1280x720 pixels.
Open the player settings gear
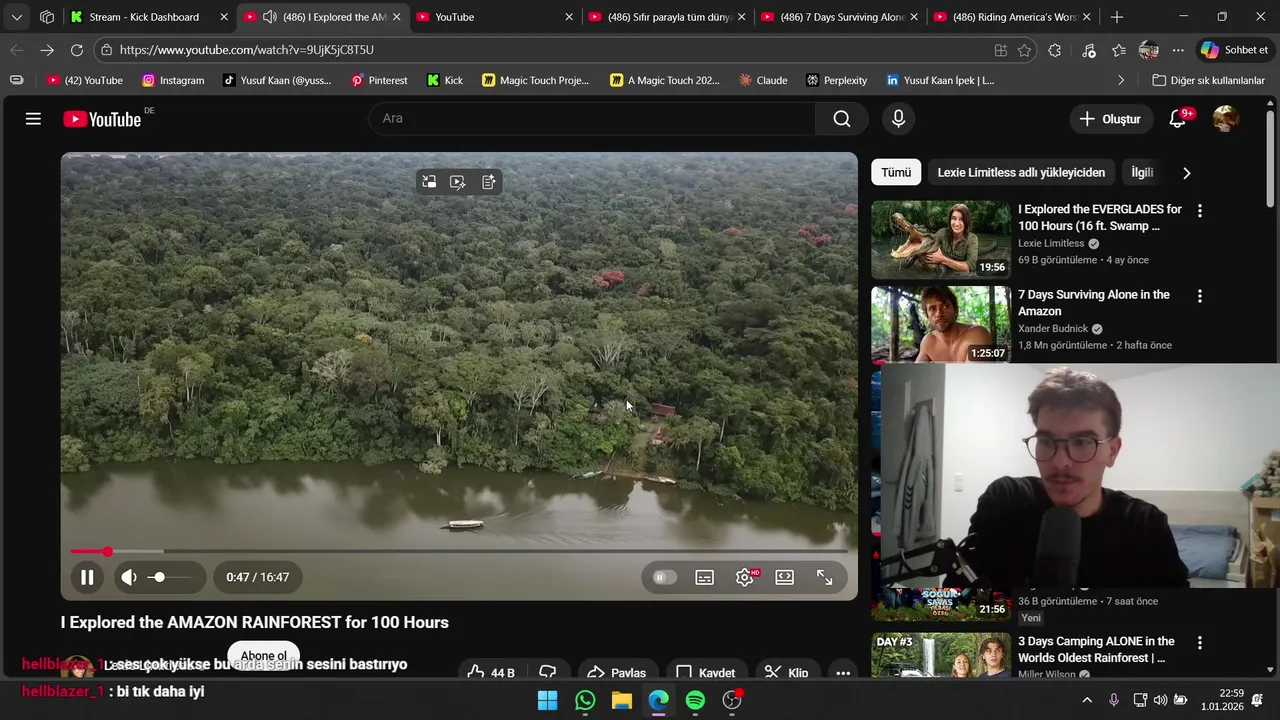[745, 577]
